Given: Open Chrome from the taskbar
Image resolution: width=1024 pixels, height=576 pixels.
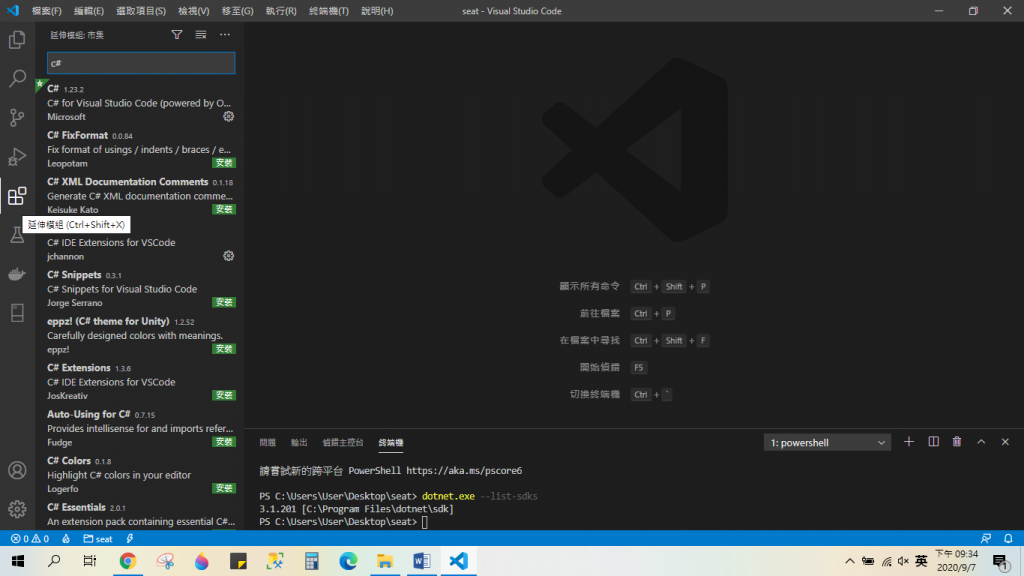Looking at the screenshot, I should pos(127,561).
